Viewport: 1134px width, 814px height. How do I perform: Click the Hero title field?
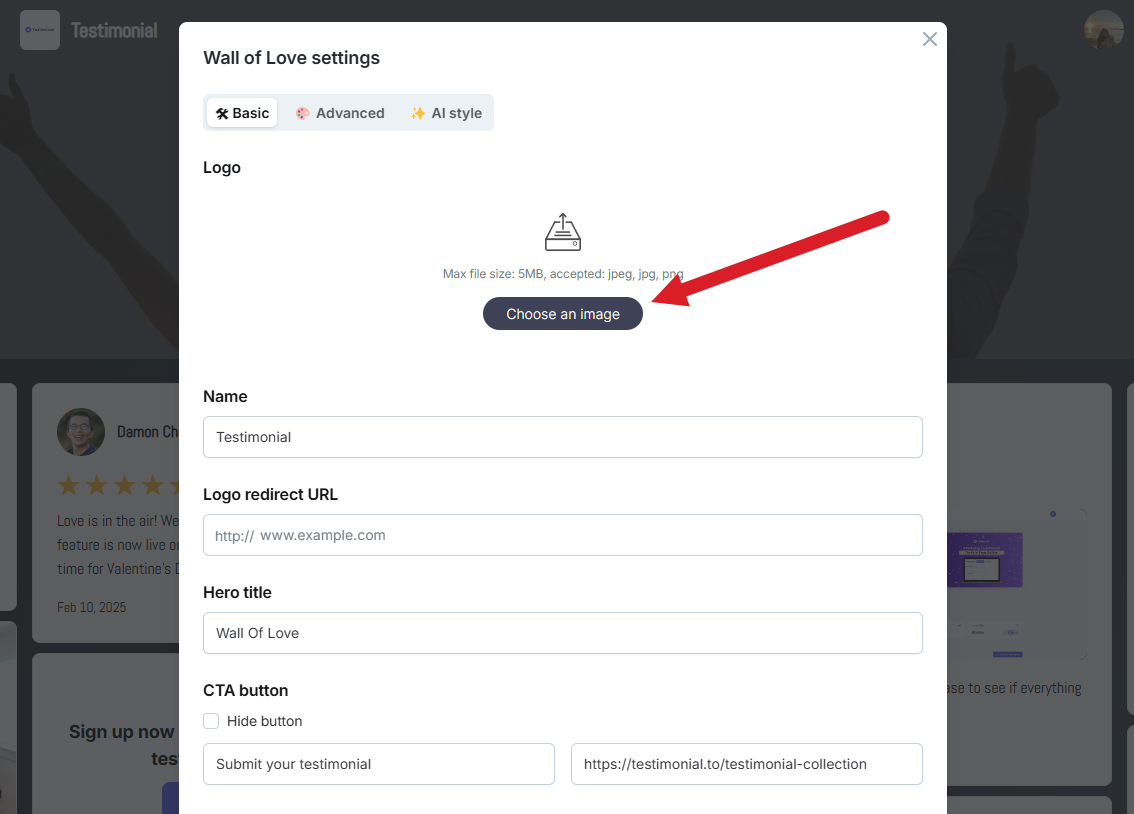coord(563,633)
